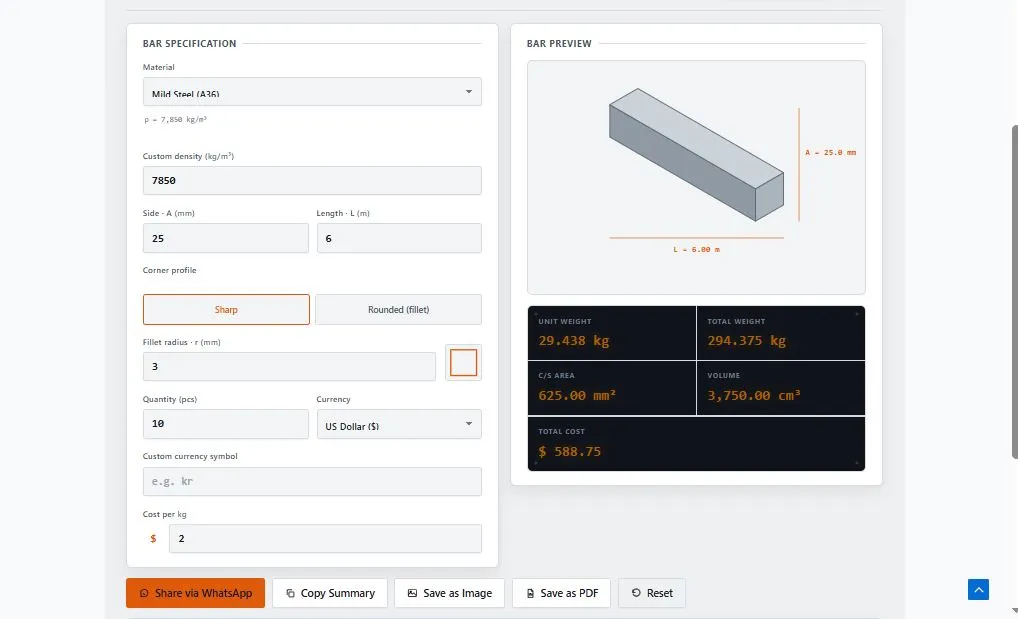
Task: Click the density note 7,850 kg/m³
Action: click(x=175, y=120)
